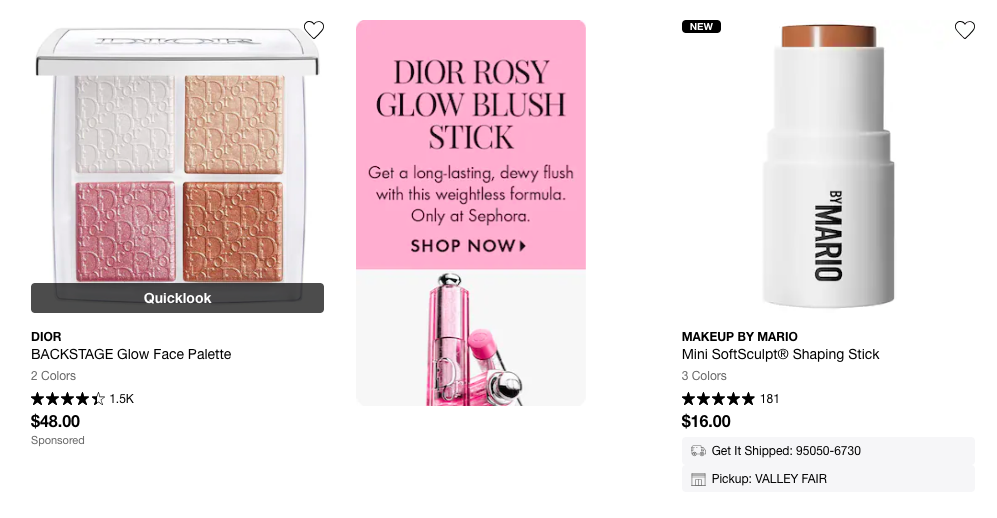Click the MAKEUP BY MARIO brand name
997x518 pixels.
739,336
